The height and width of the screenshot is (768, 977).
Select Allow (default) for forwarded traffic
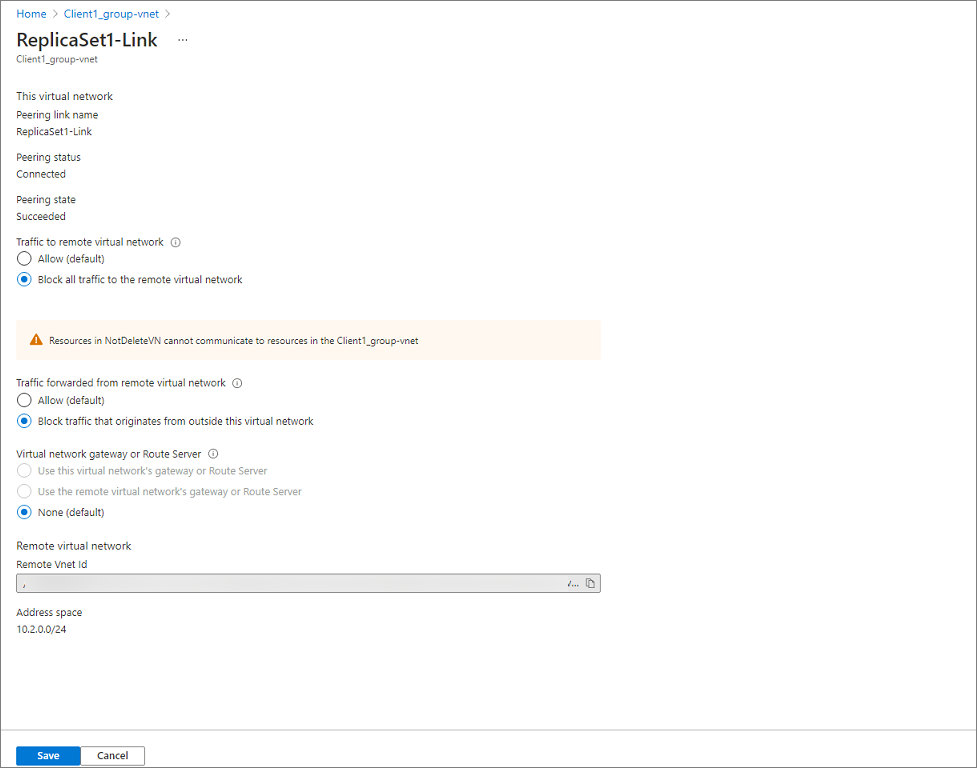point(24,400)
